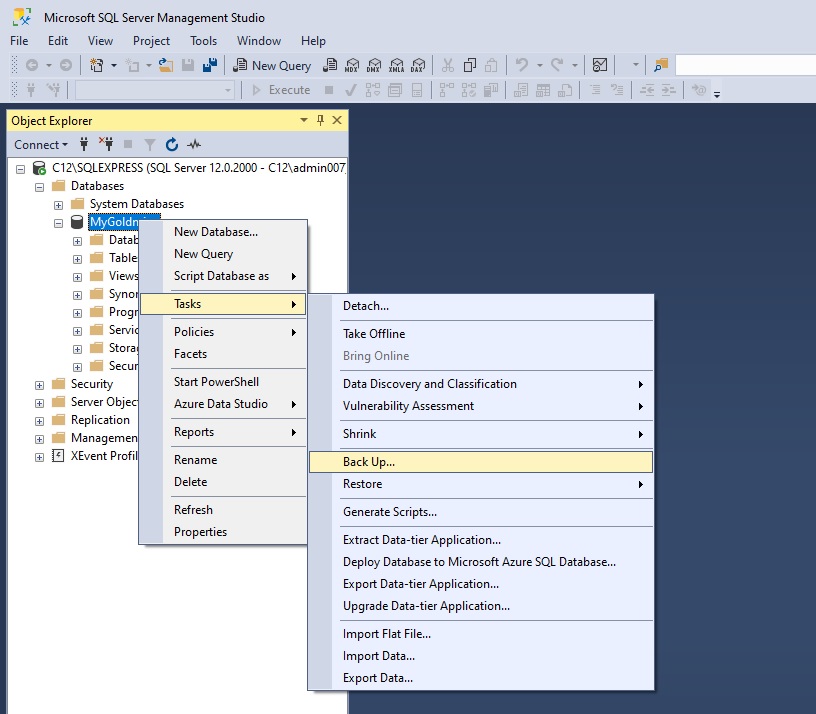
Task: Collapse the Databases folder
Action: tap(40, 187)
